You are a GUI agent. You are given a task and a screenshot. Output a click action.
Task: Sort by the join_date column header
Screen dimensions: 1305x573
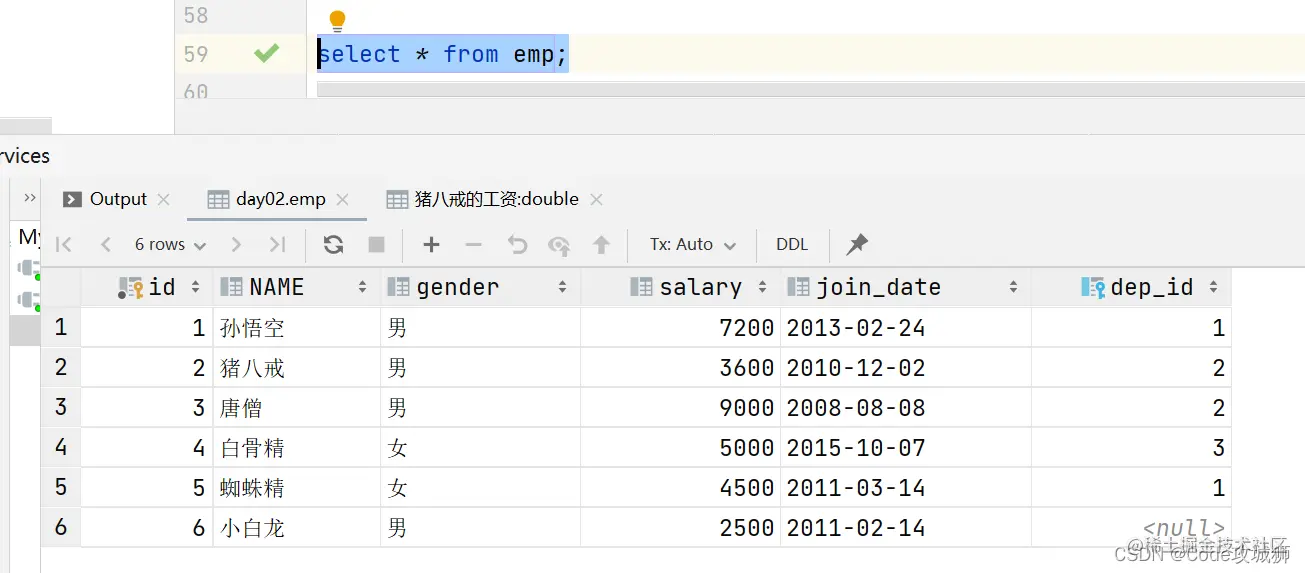coord(905,287)
